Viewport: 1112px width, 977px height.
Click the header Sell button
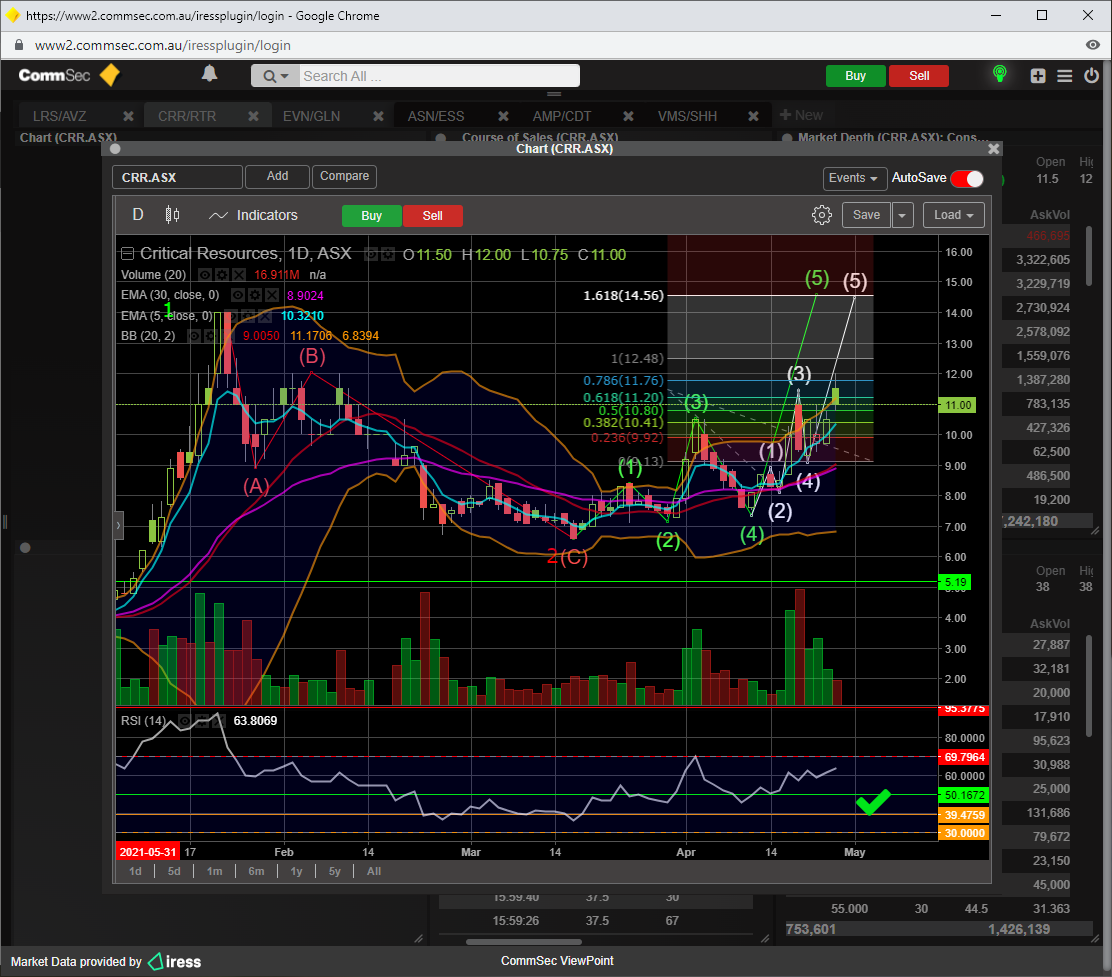(919, 76)
